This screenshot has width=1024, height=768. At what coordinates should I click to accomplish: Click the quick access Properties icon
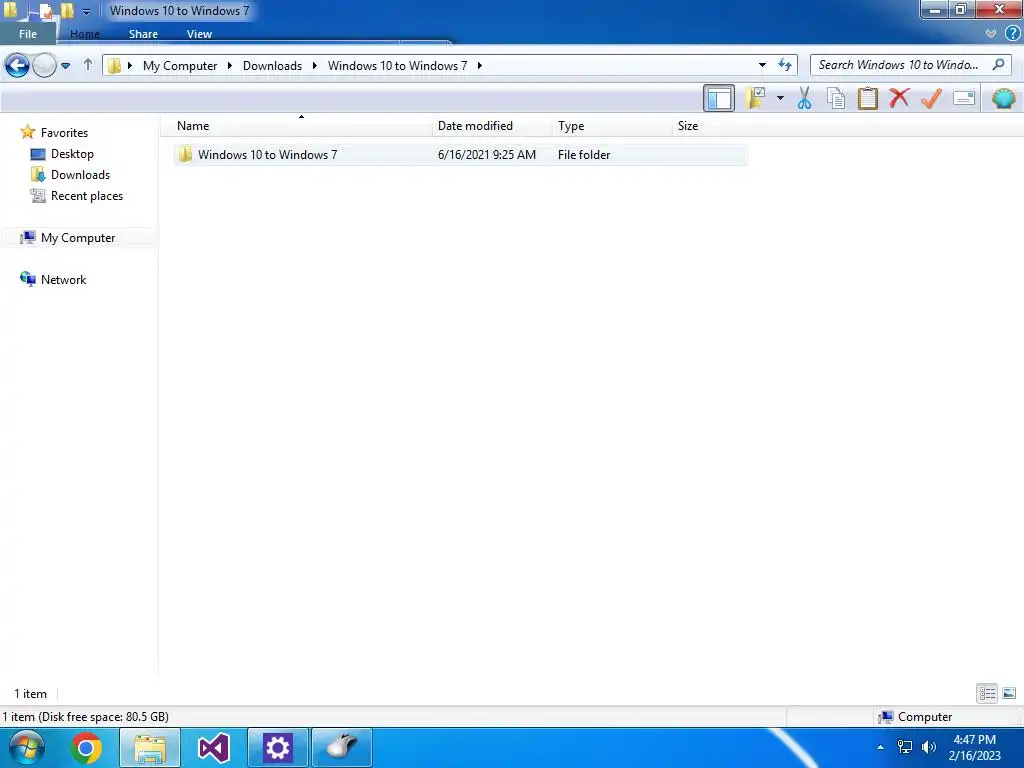click(x=45, y=10)
